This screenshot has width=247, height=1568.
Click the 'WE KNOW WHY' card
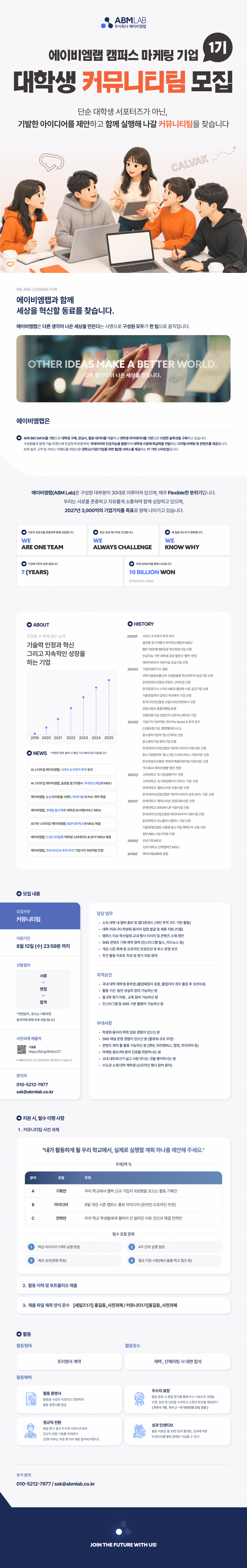pyautogui.click(x=195, y=540)
